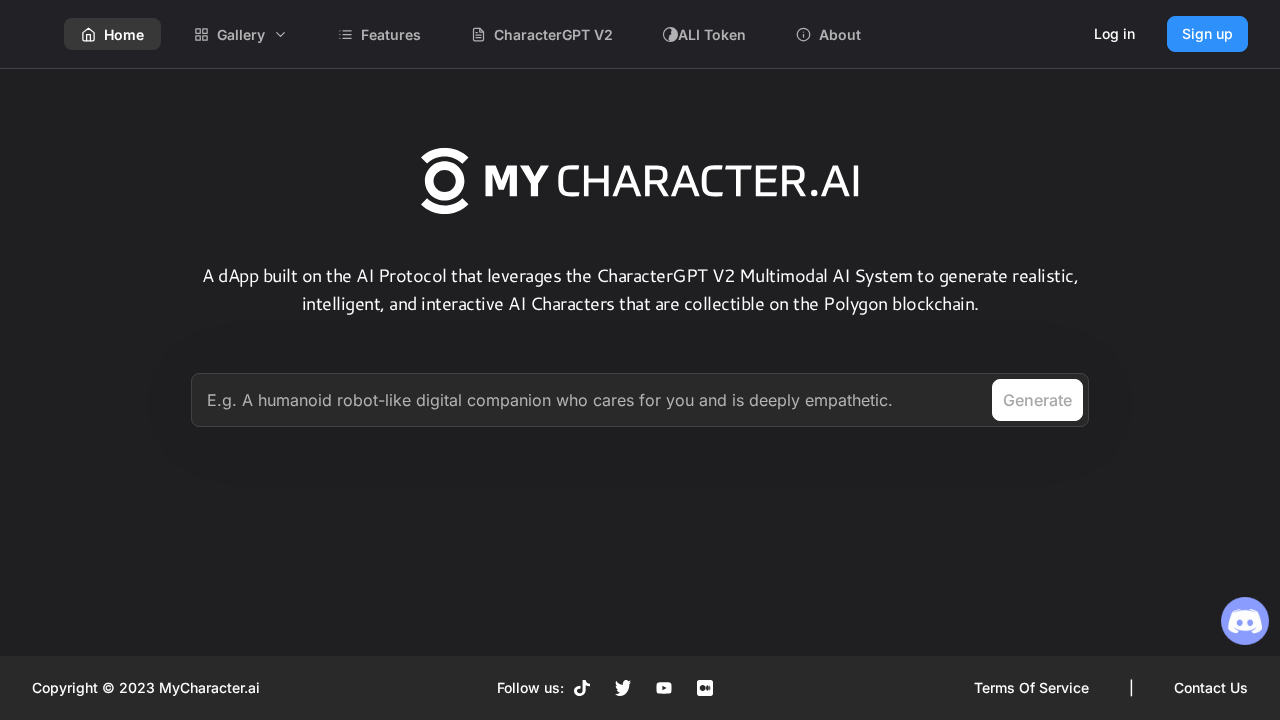
Task: Focus the character description input field
Action: click(590, 400)
